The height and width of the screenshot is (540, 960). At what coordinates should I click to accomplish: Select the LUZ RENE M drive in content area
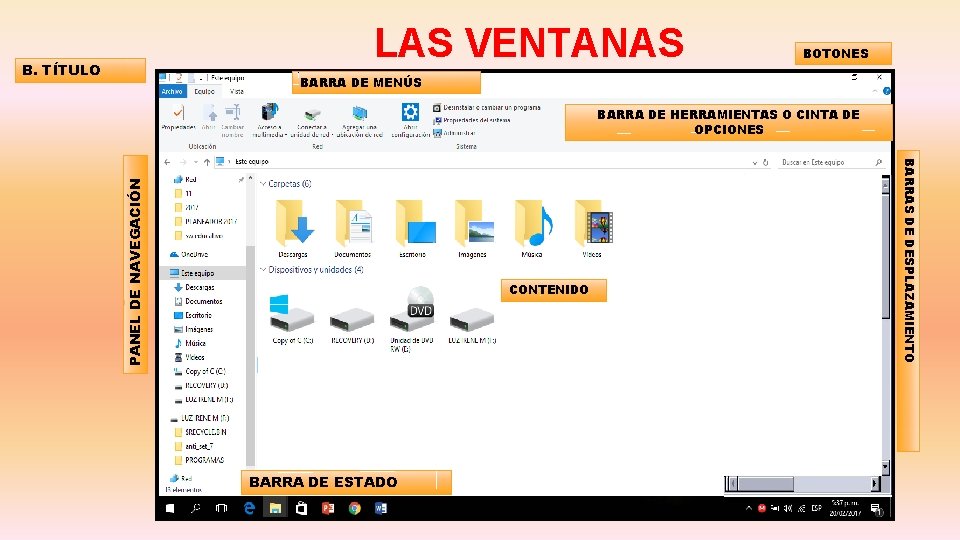[x=472, y=324]
